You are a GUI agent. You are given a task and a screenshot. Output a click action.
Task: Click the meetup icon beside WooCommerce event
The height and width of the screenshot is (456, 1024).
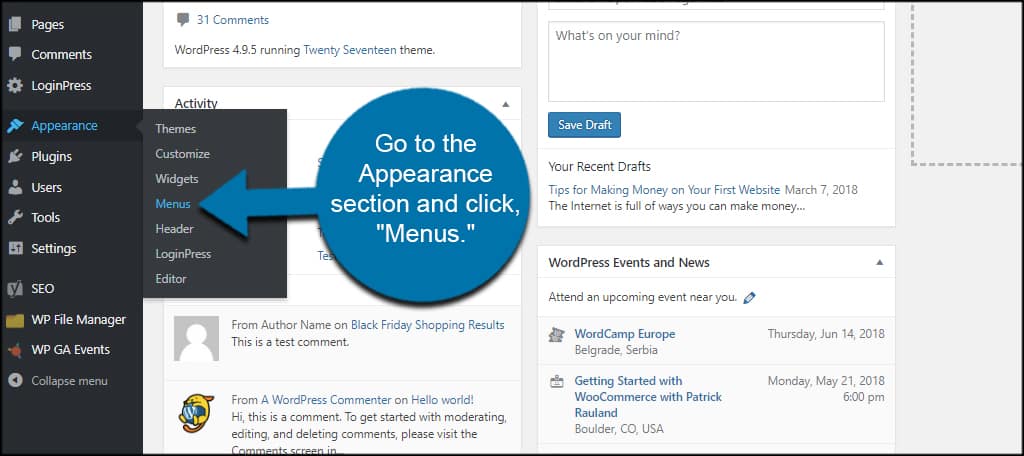[x=556, y=382]
